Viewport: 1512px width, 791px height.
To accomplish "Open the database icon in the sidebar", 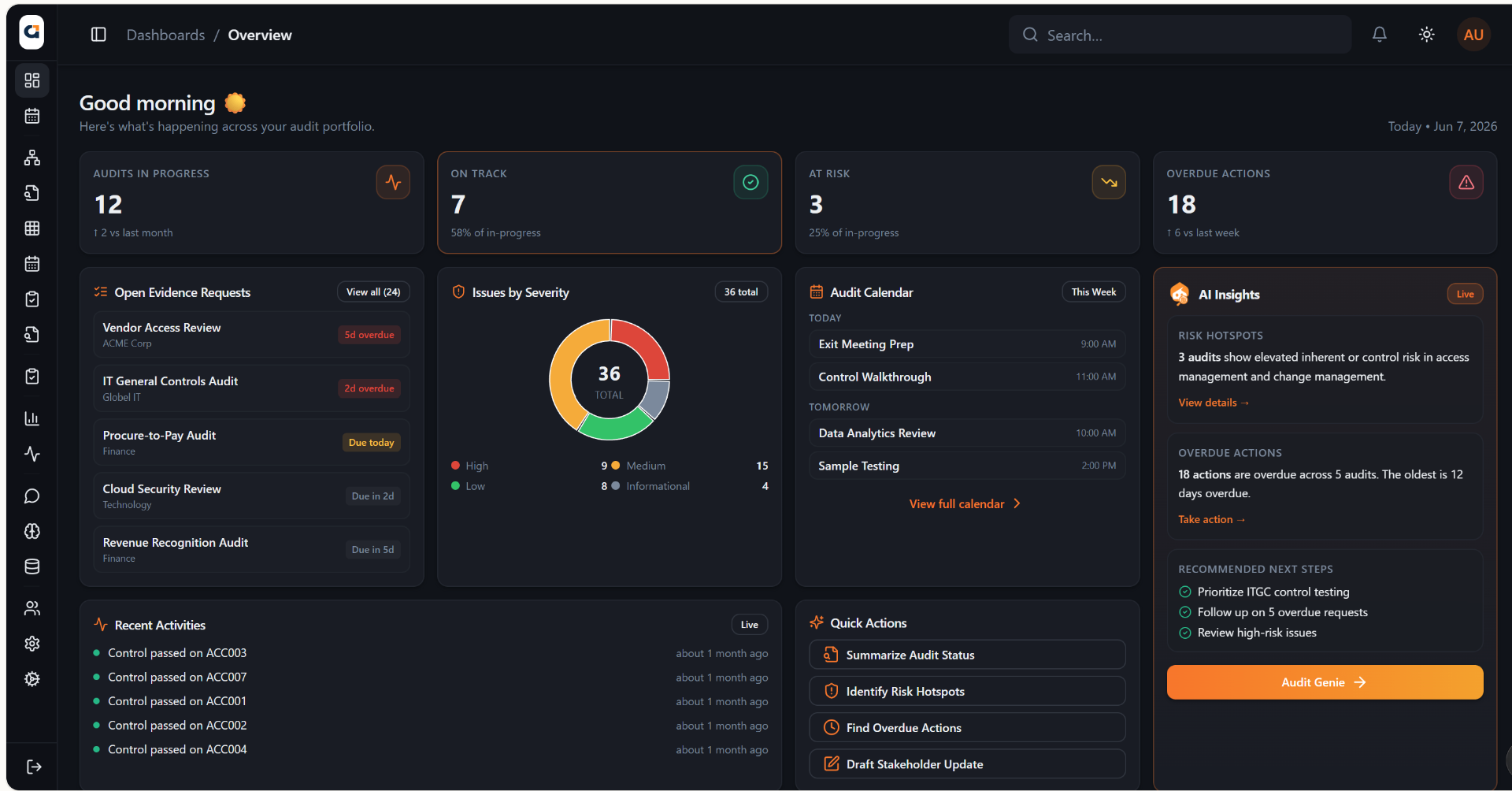I will [32, 566].
